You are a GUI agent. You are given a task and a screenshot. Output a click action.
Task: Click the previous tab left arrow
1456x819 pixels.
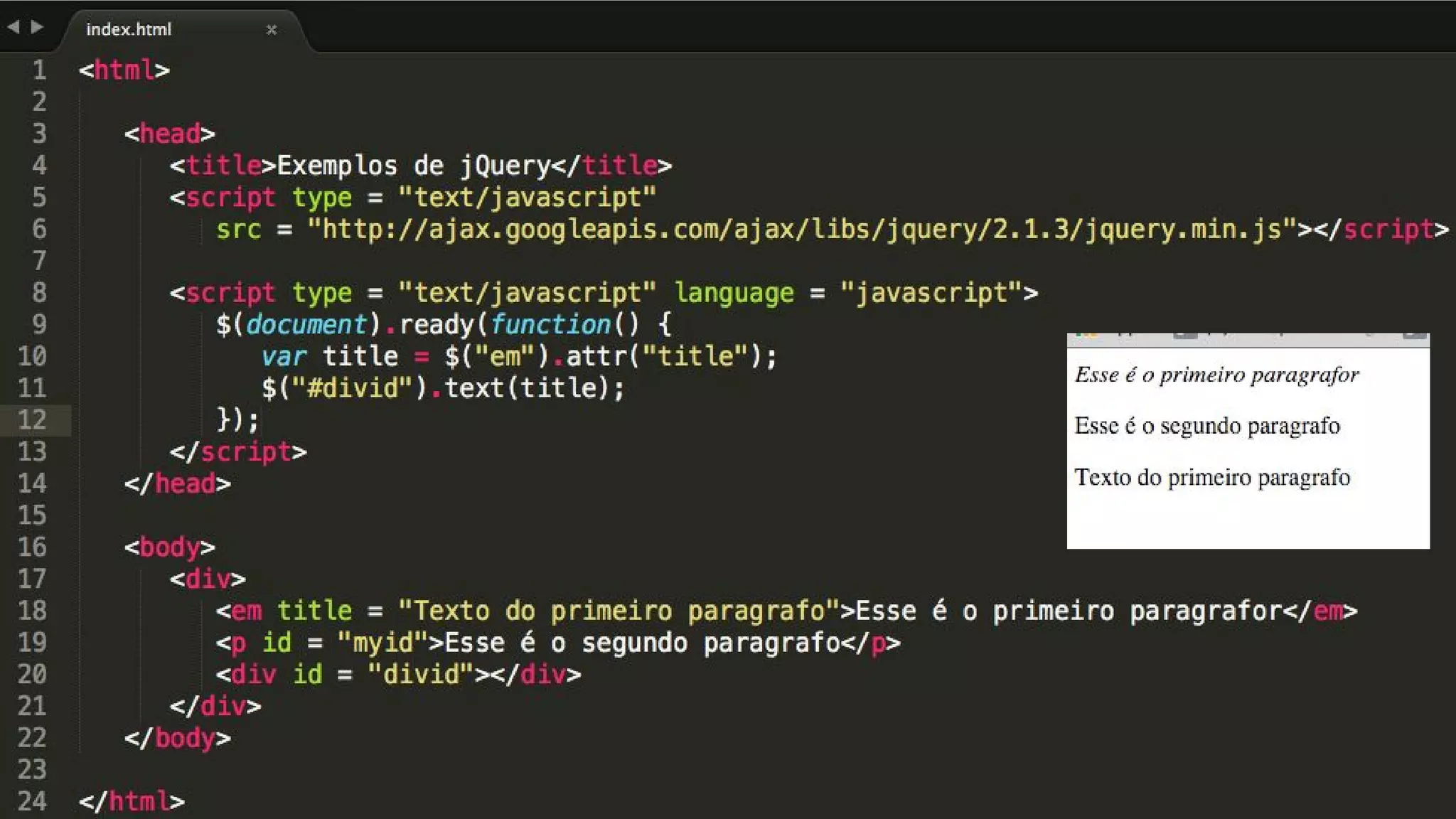(13, 27)
